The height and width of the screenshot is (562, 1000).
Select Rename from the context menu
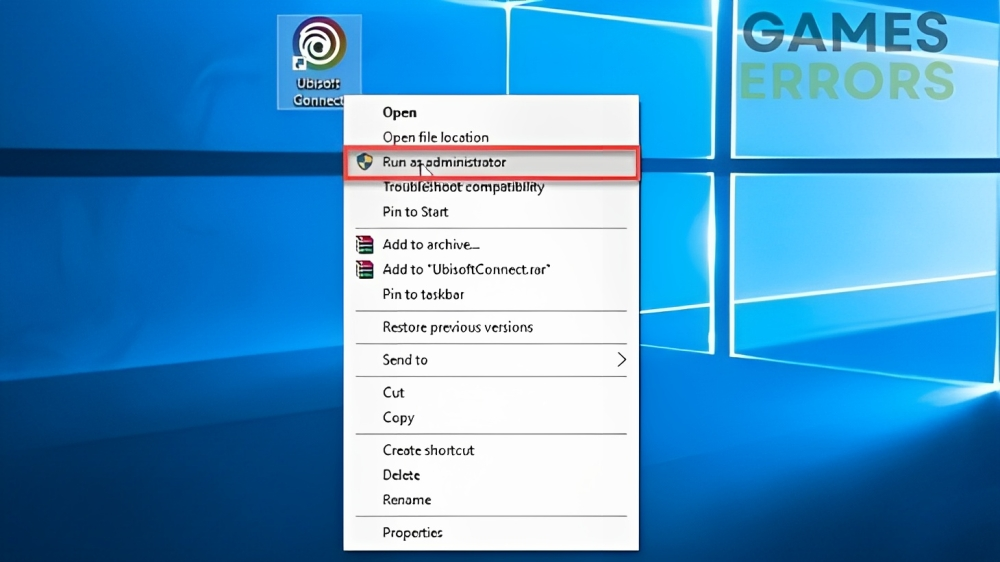pyautogui.click(x=491, y=499)
